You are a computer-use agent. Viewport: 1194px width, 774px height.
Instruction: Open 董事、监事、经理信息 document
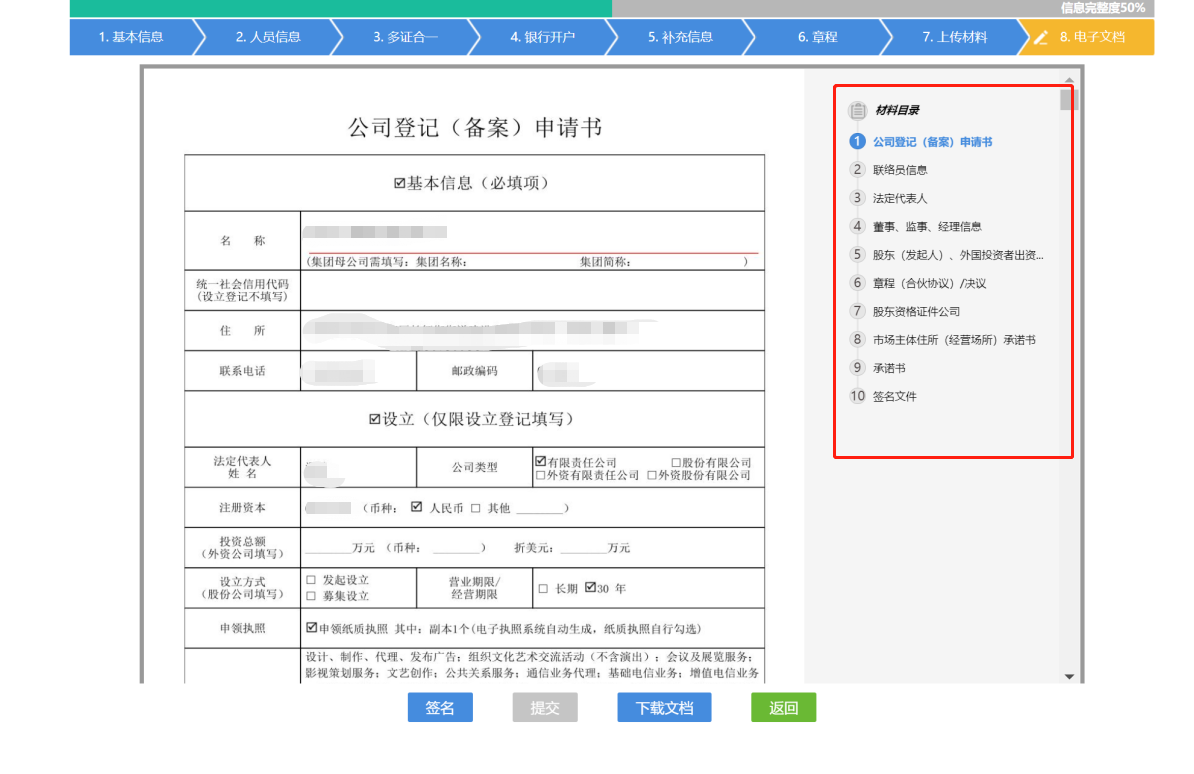927,226
